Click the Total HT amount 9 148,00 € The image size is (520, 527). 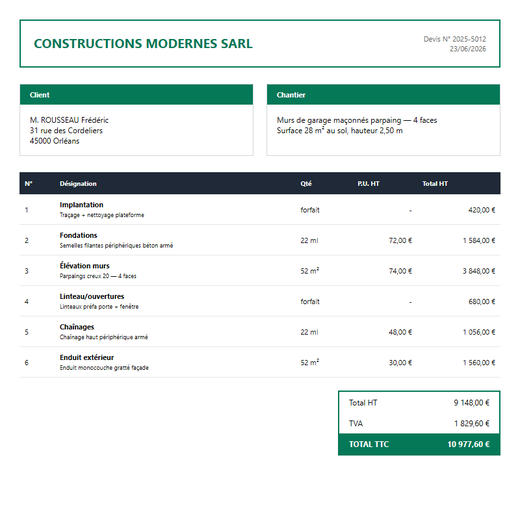click(471, 403)
